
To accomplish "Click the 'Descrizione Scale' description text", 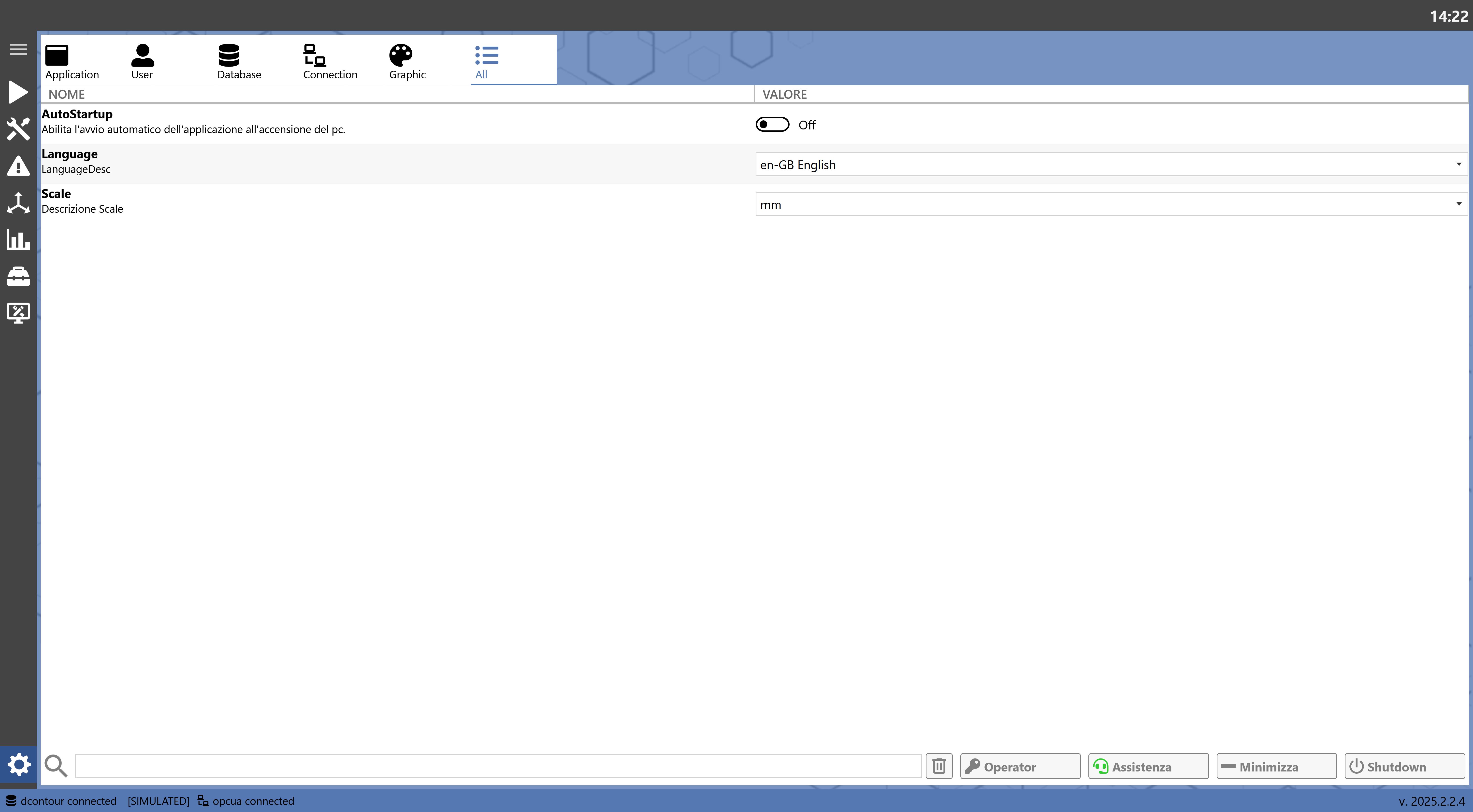I will pyautogui.click(x=82, y=209).
